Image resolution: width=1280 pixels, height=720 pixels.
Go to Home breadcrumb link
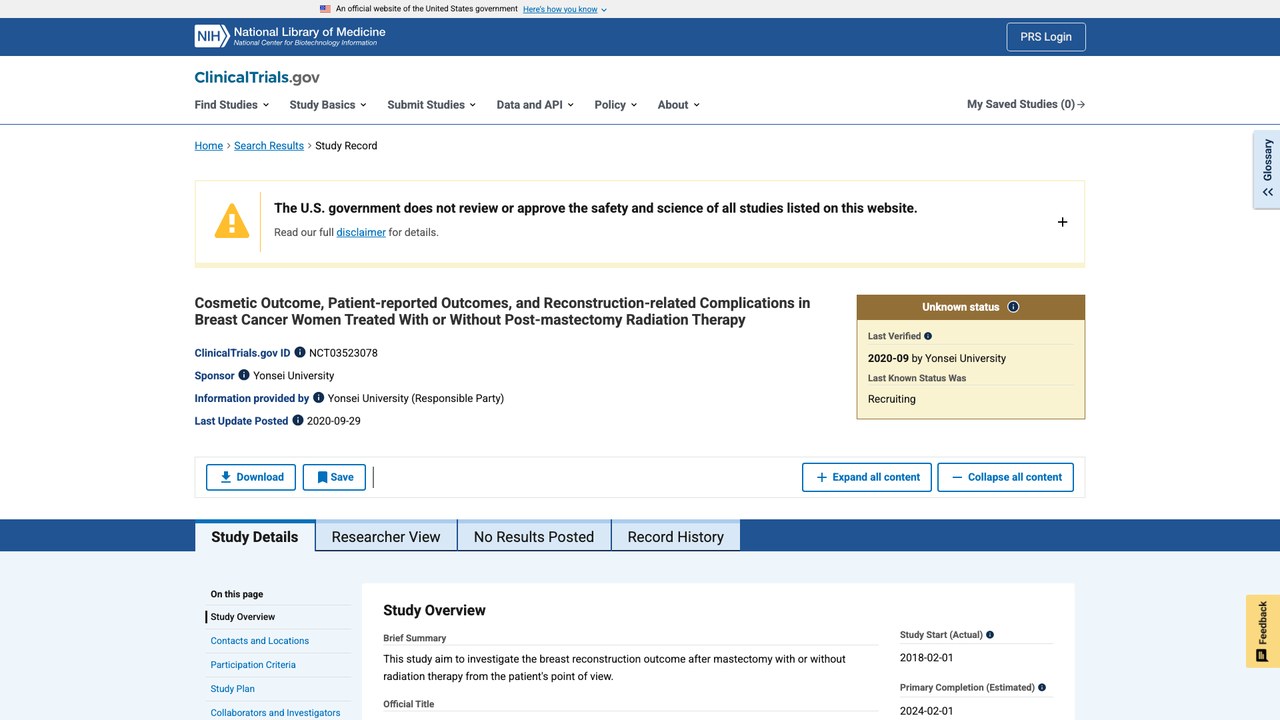click(x=209, y=146)
